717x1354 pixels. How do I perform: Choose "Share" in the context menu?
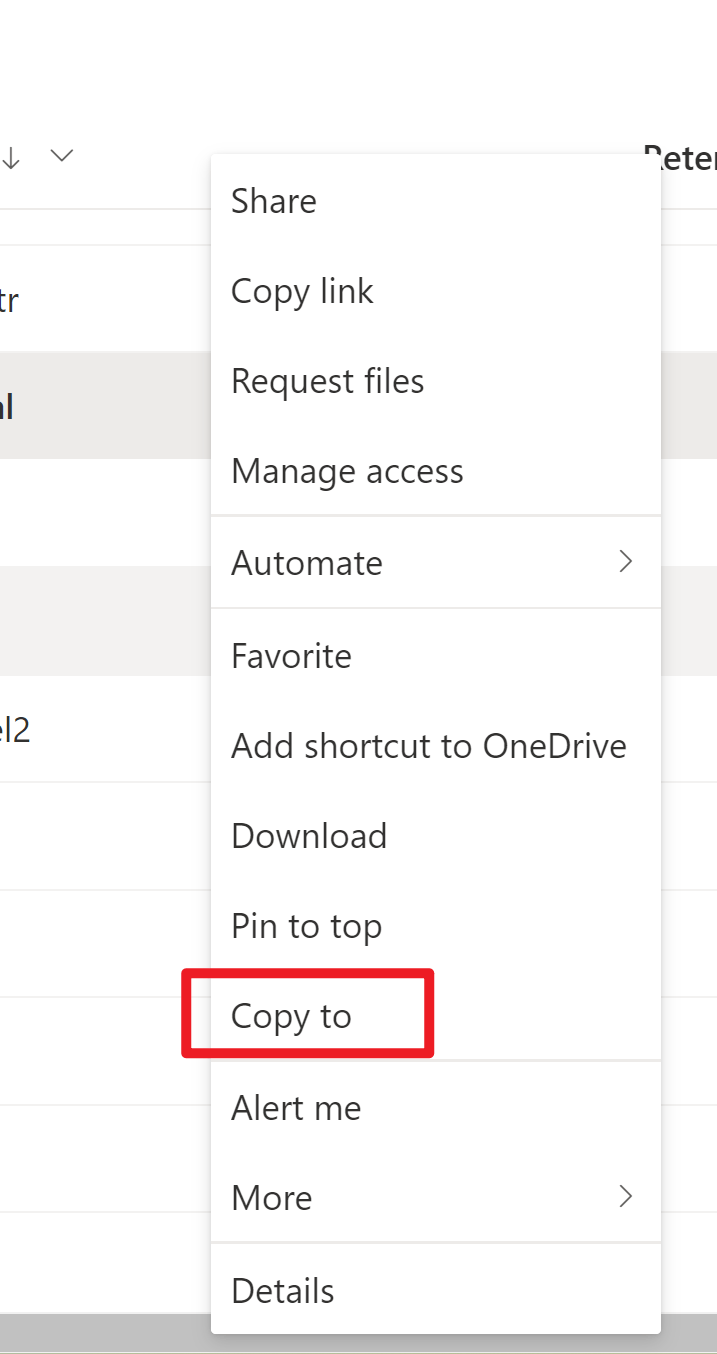273,201
